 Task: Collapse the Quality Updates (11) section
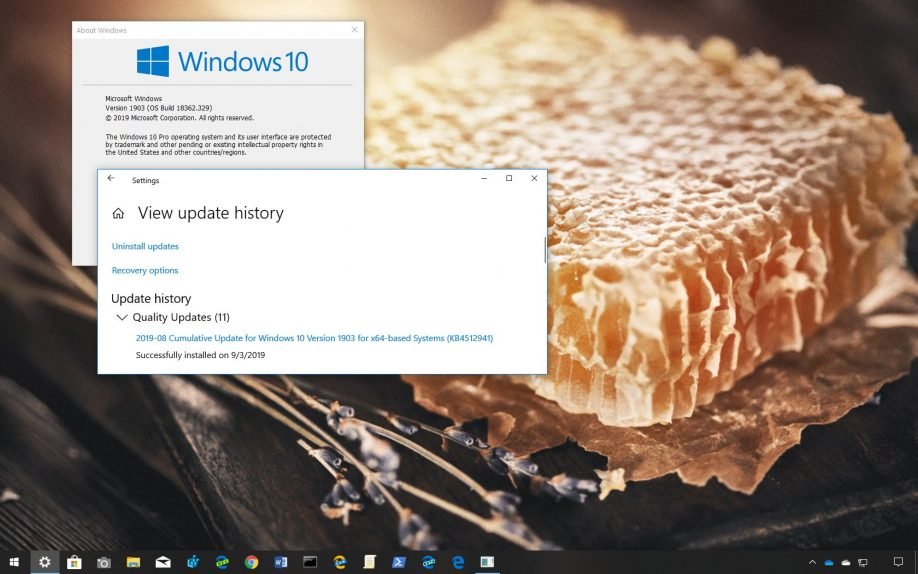[122, 317]
